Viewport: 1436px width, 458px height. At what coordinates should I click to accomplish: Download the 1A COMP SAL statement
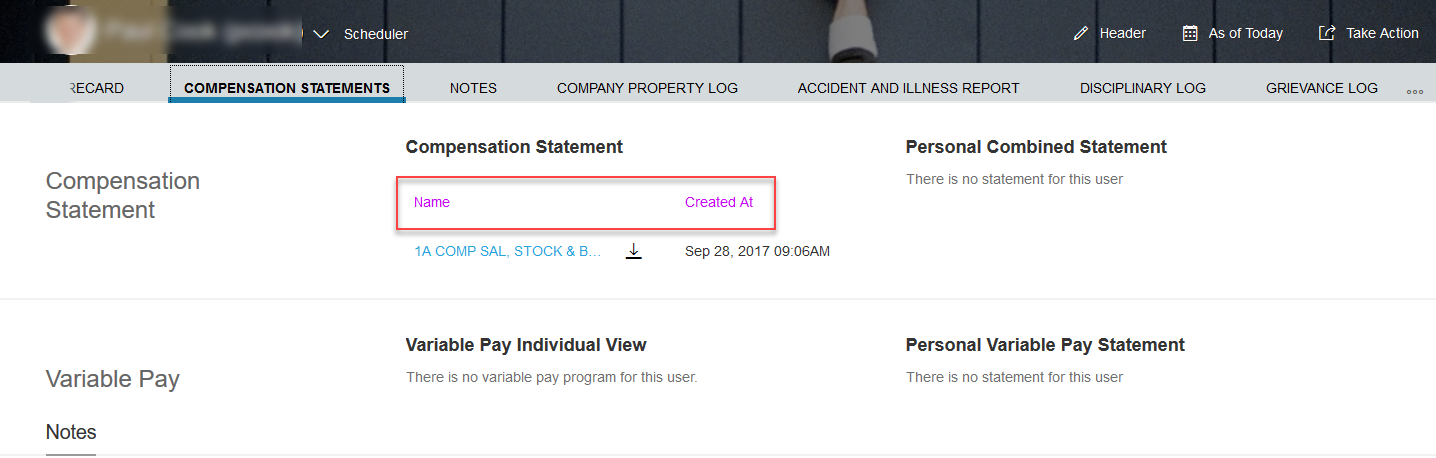click(633, 252)
